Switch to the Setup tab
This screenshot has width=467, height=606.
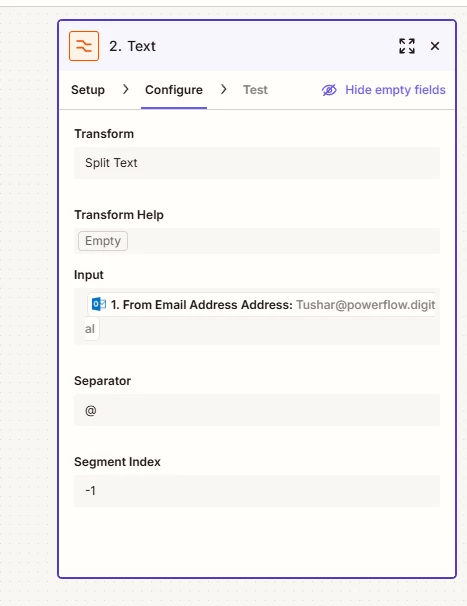coord(88,90)
